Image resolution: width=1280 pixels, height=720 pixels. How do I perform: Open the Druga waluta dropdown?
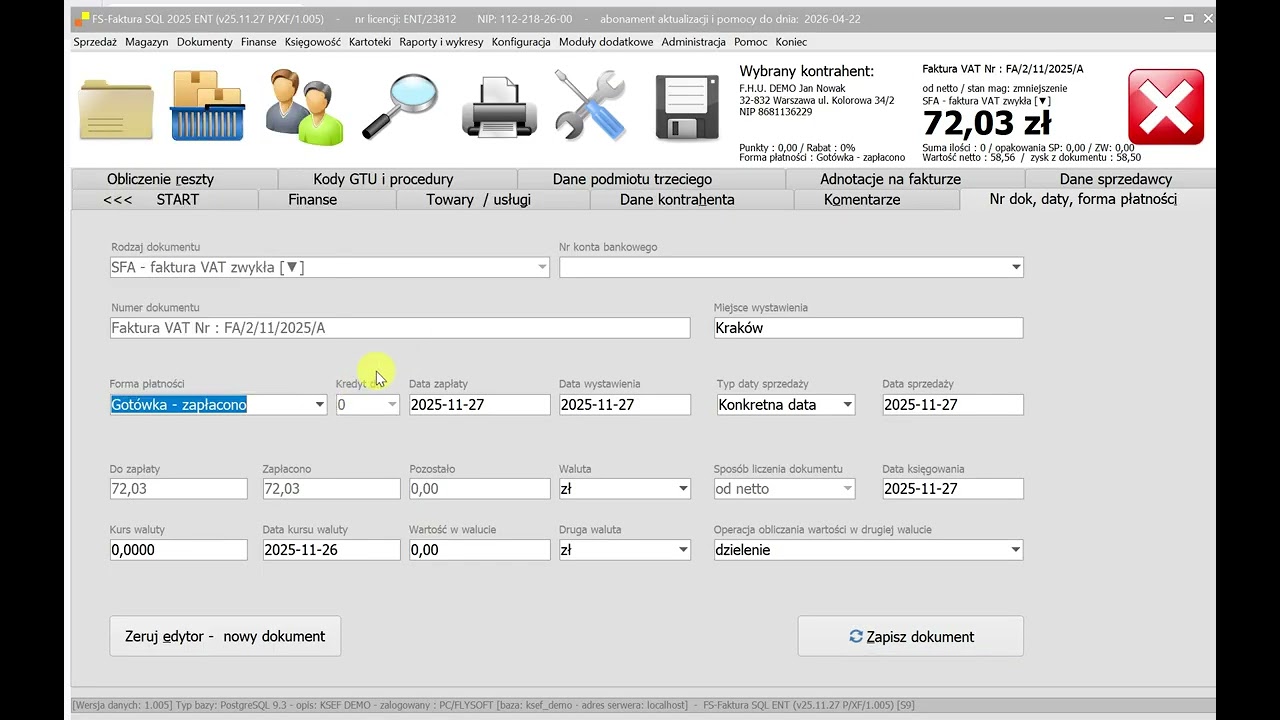click(x=684, y=550)
